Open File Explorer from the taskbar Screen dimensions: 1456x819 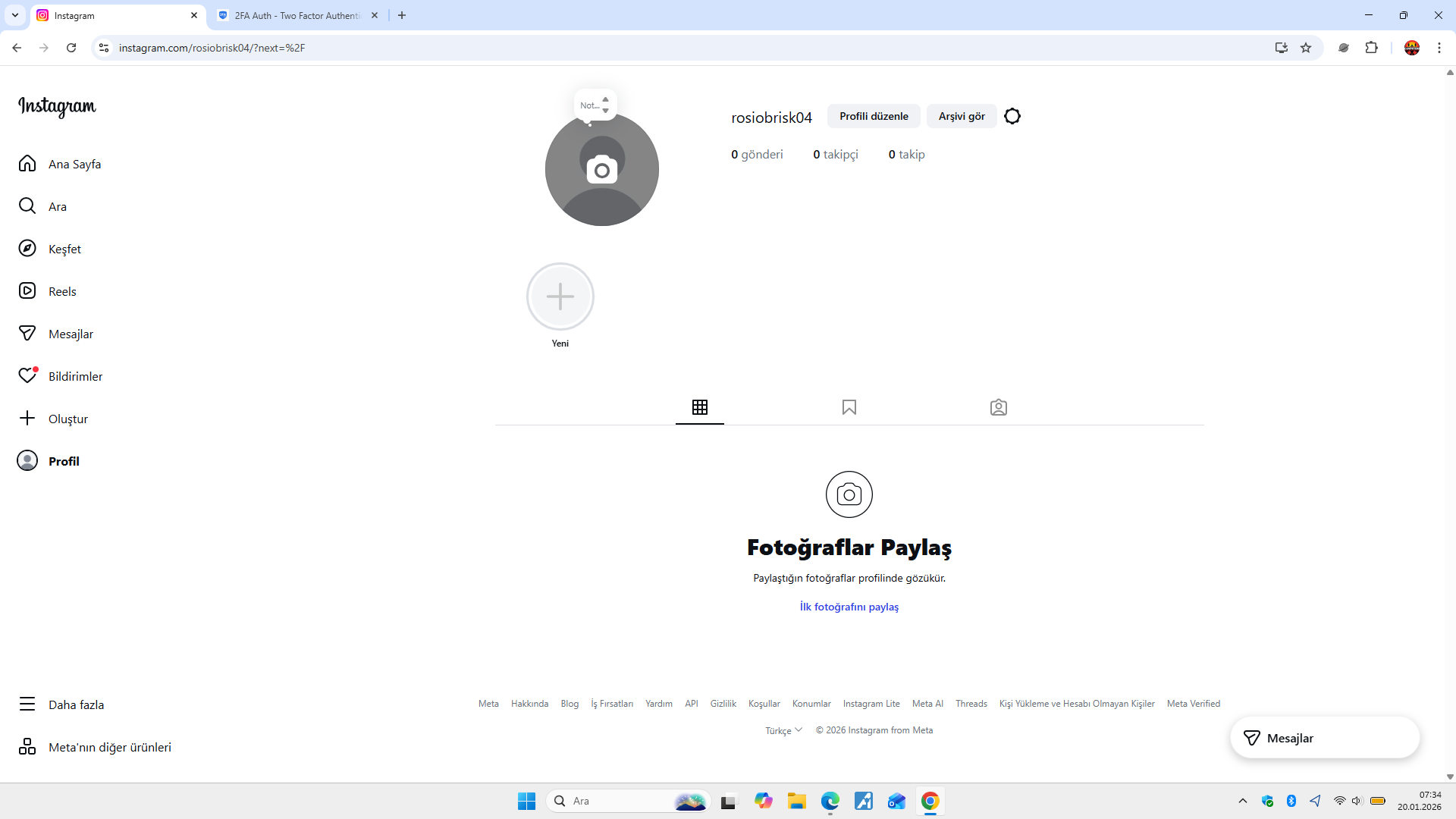(x=796, y=801)
